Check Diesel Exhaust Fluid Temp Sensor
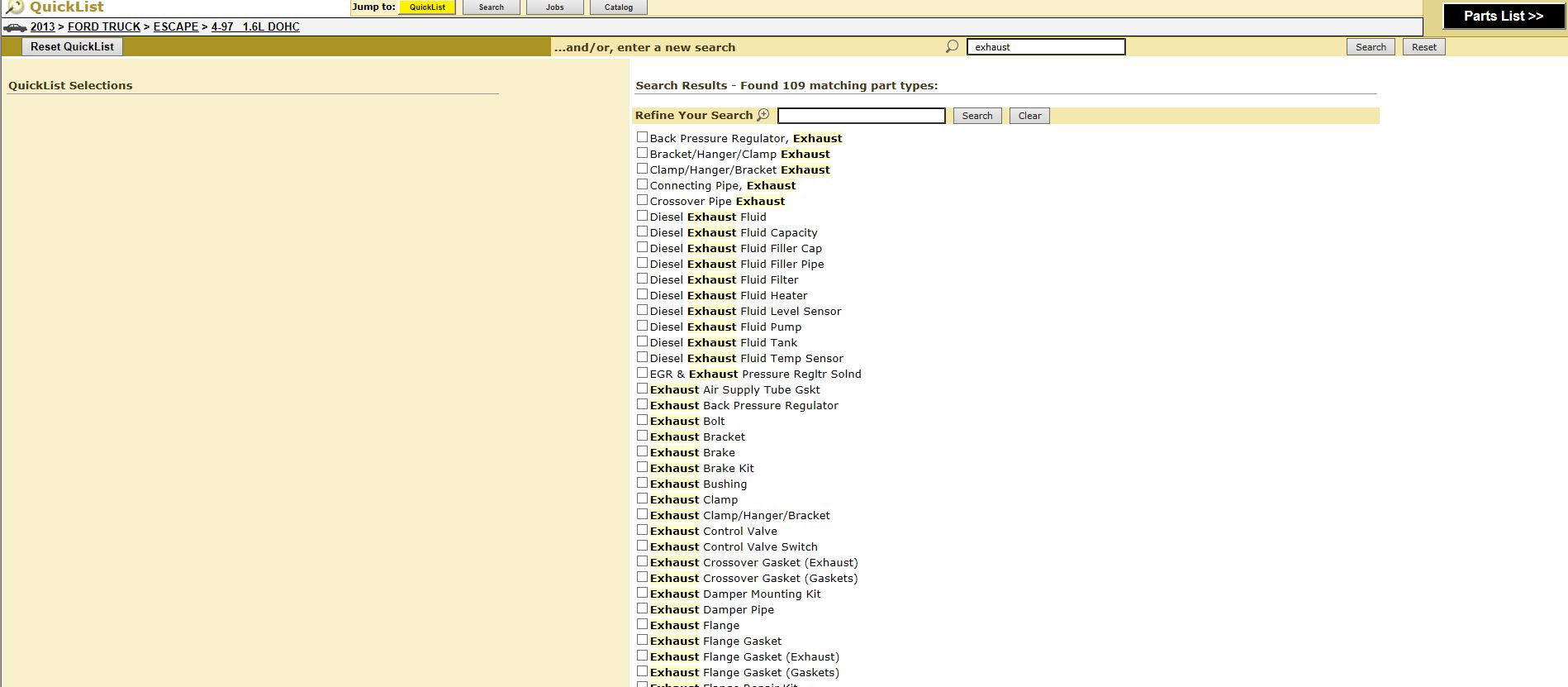Viewport: 1568px width, 687px height. pyautogui.click(x=642, y=357)
